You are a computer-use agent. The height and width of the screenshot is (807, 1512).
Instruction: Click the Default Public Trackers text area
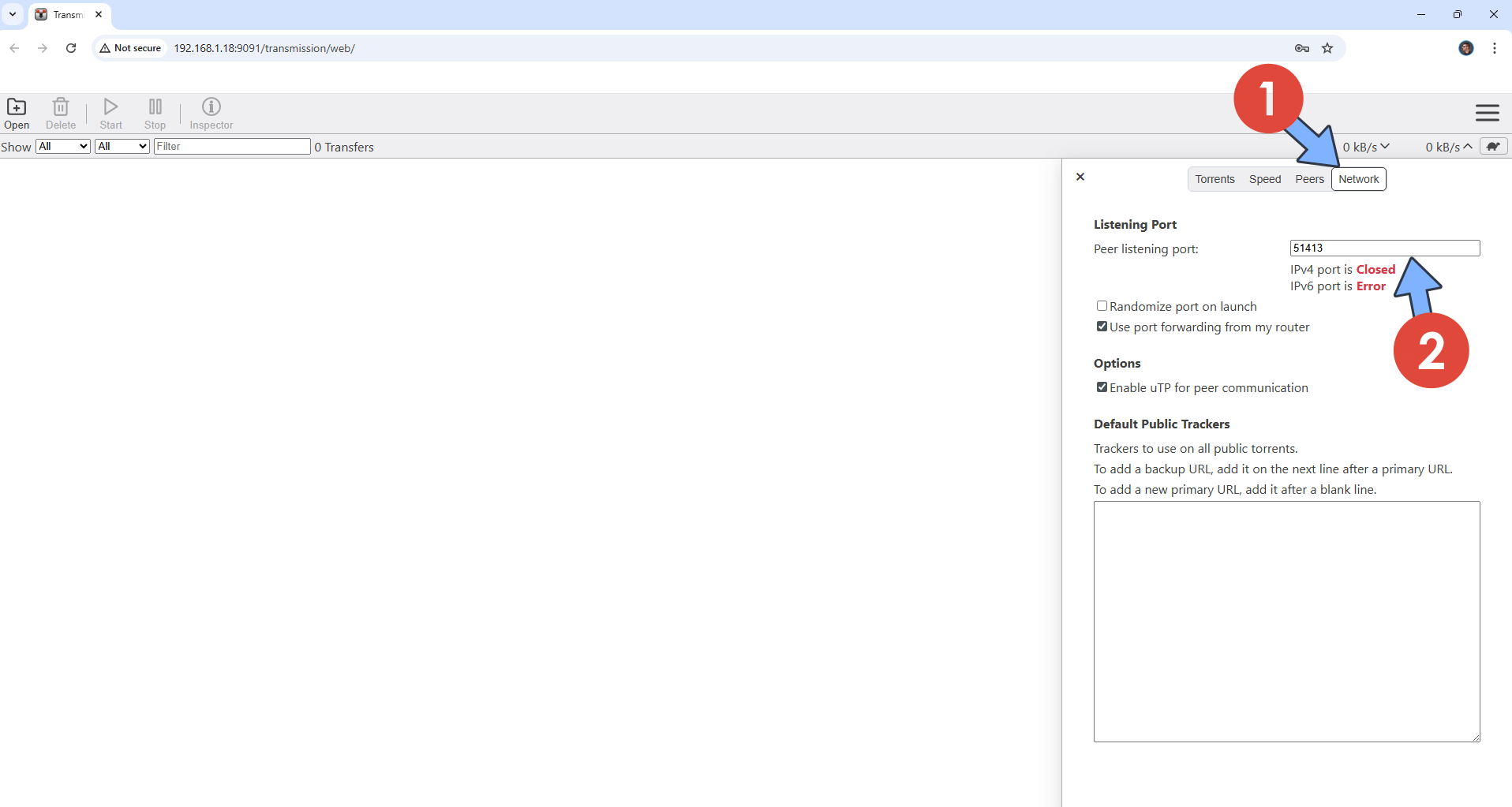coord(1286,622)
